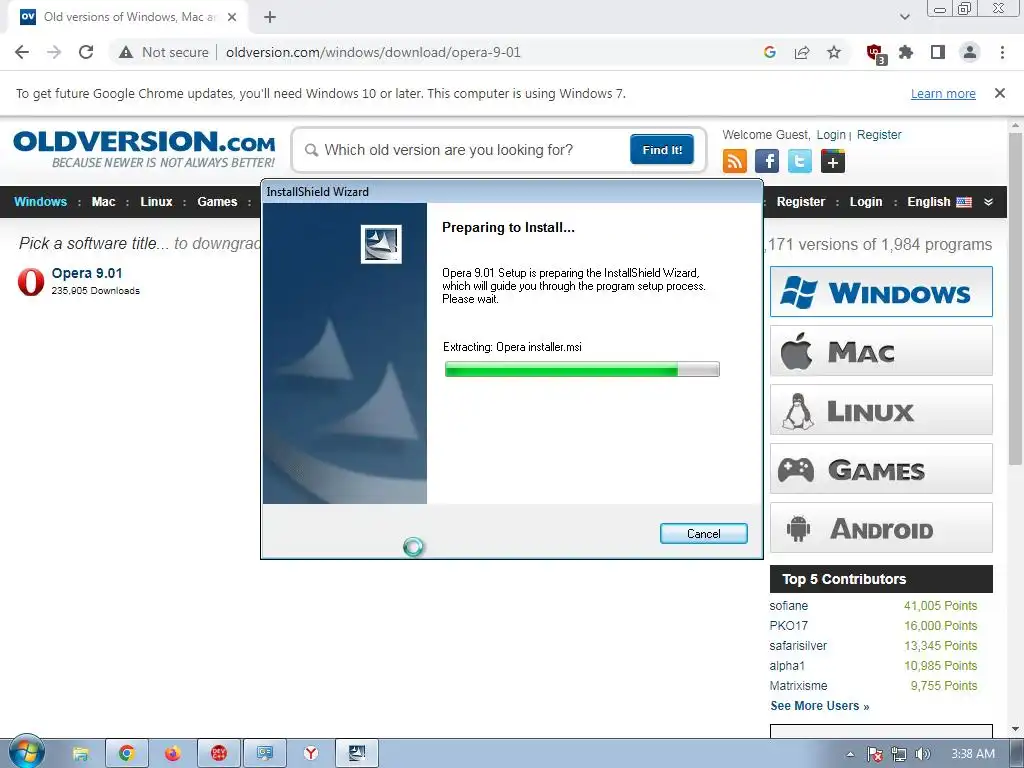1024x768 pixels.
Task: Select Games in the navigation bar
Action: pos(217,202)
